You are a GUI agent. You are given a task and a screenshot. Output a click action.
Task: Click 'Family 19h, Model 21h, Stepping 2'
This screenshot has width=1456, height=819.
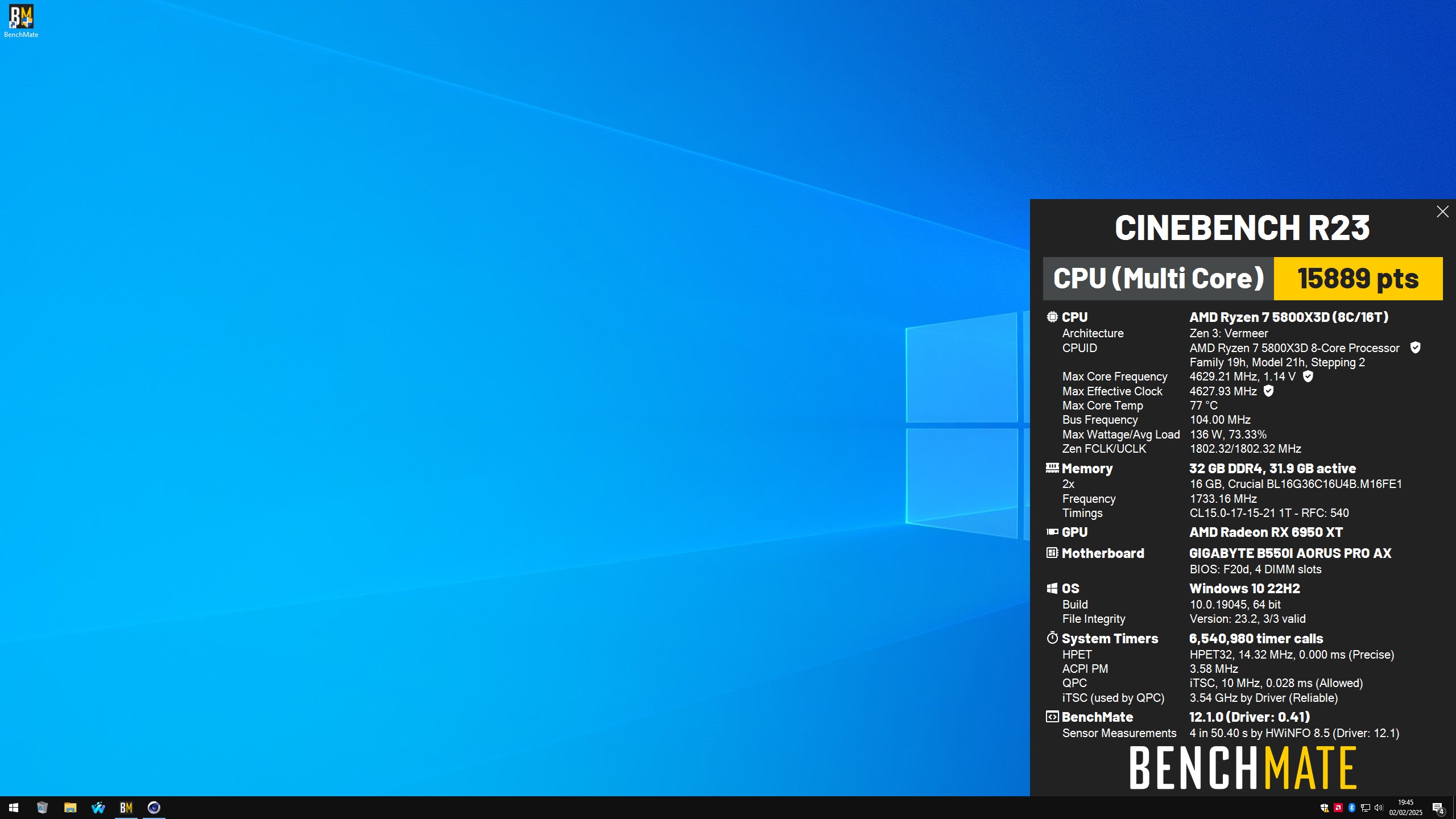tap(1277, 362)
